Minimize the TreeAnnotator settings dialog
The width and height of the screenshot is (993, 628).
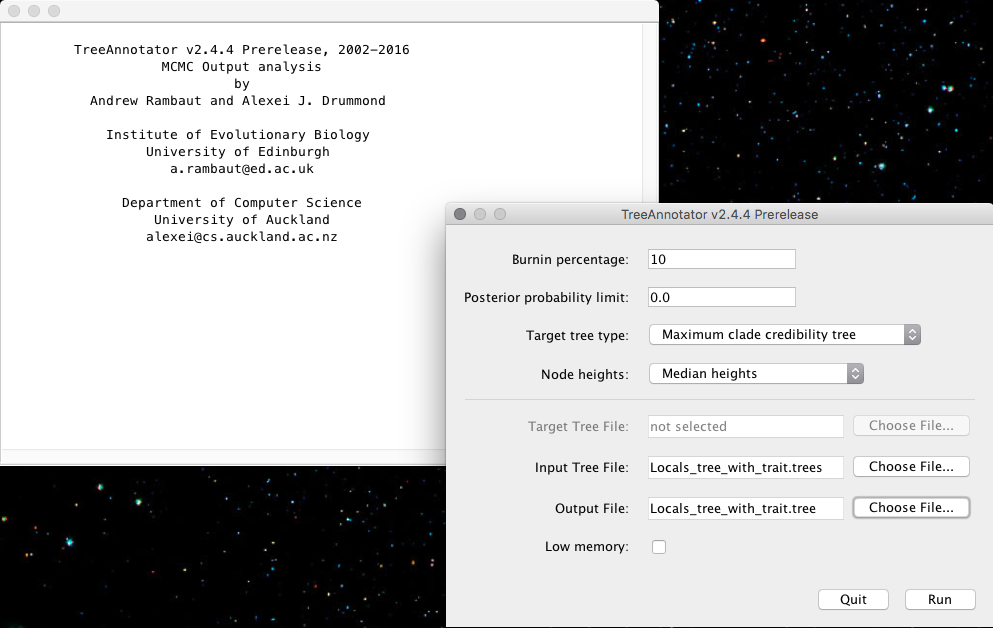point(480,214)
